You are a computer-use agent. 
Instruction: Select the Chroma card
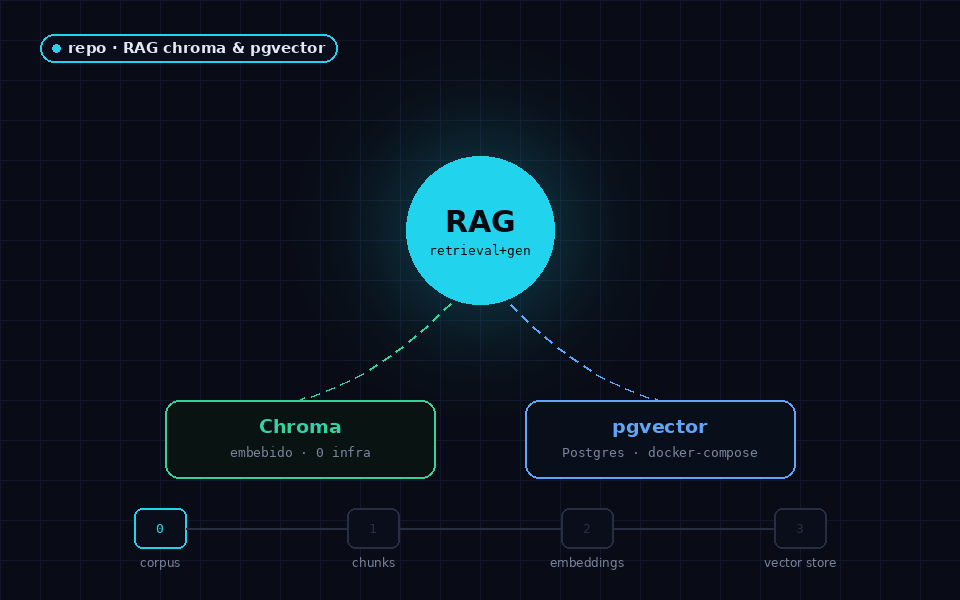coord(300,439)
